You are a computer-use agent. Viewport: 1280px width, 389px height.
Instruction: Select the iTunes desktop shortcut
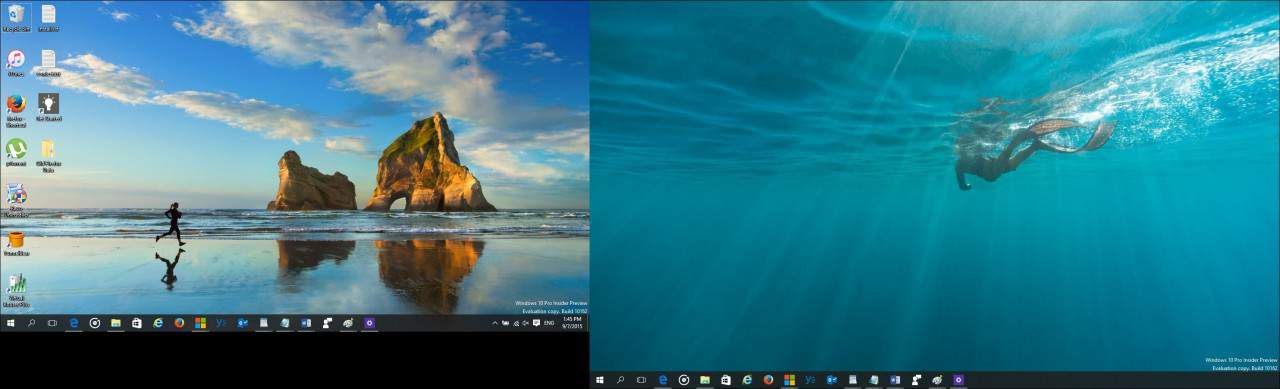coord(16,61)
